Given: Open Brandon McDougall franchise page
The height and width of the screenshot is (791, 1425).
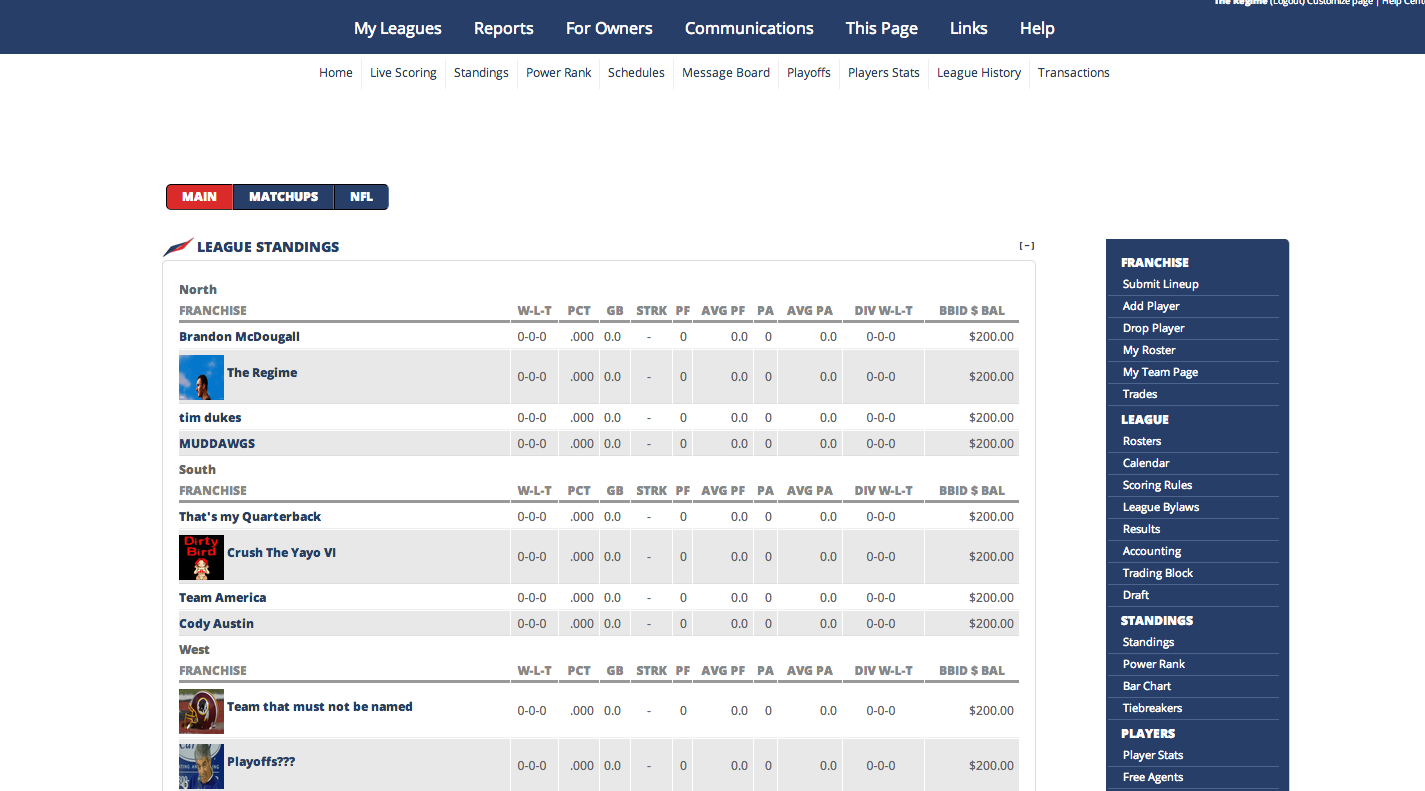Looking at the screenshot, I should [240, 337].
